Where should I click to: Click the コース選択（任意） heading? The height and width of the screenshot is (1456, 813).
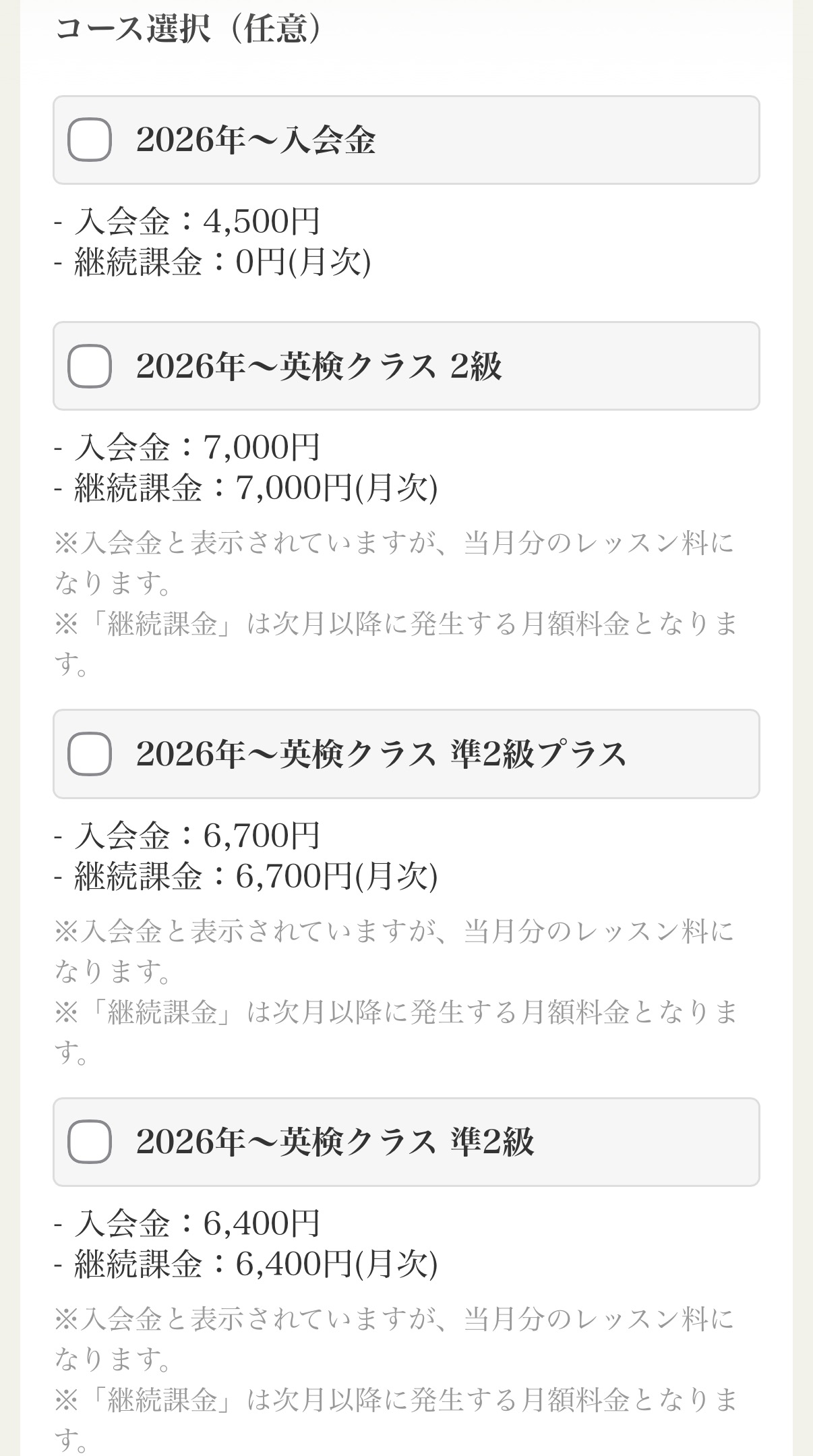pos(188,29)
